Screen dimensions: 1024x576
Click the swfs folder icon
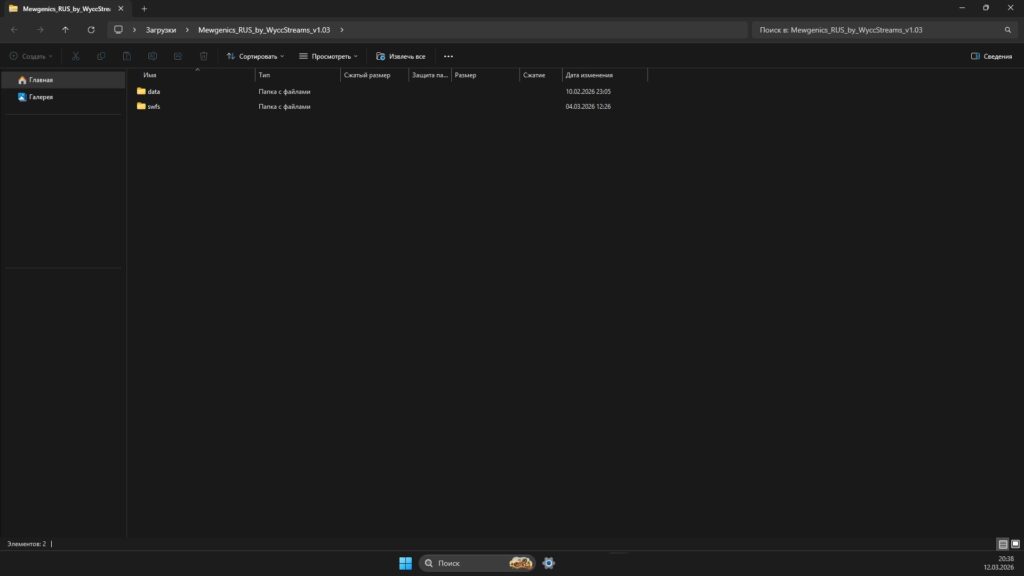click(x=141, y=106)
